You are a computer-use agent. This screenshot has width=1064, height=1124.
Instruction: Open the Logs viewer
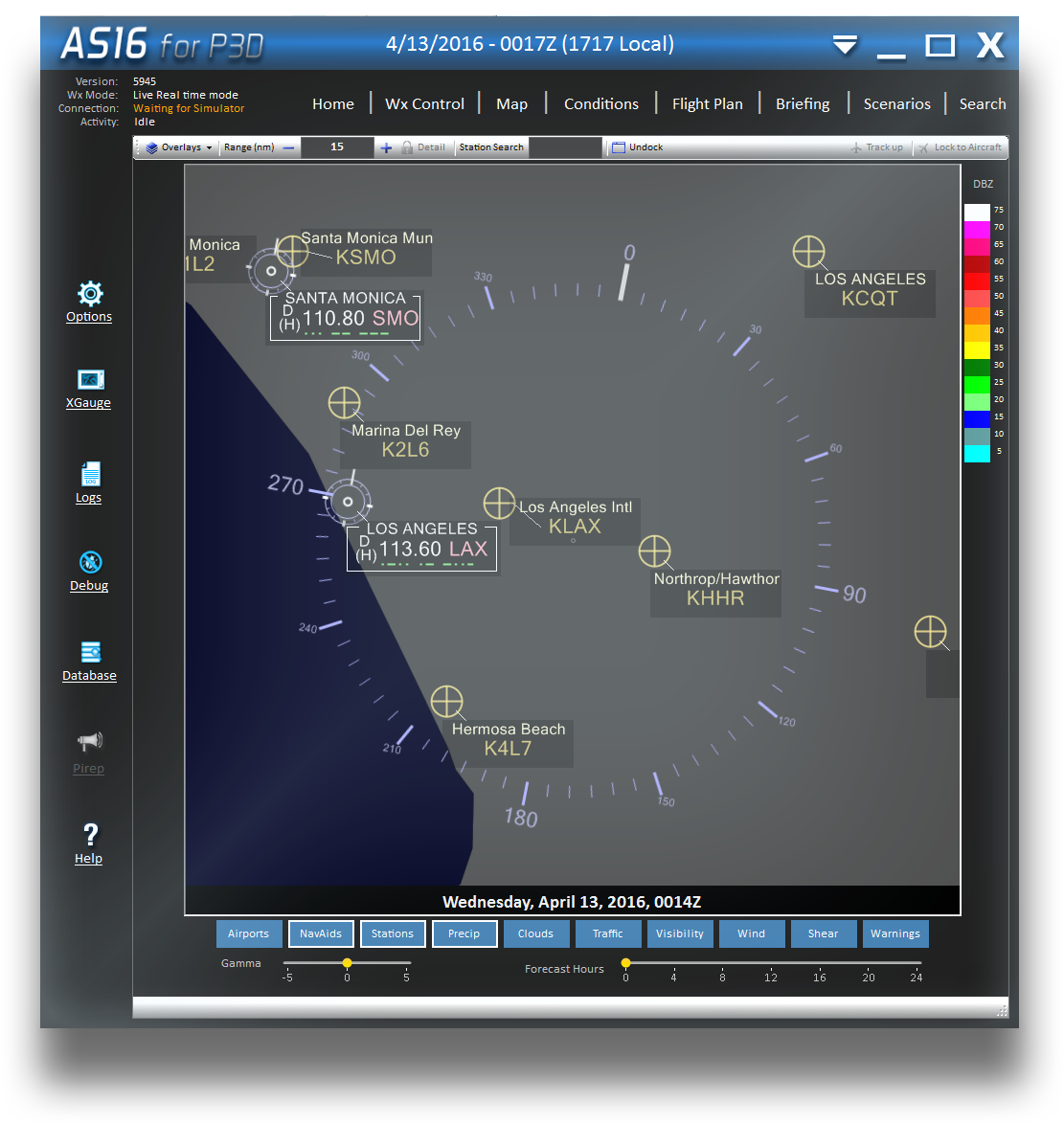(x=88, y=482)
